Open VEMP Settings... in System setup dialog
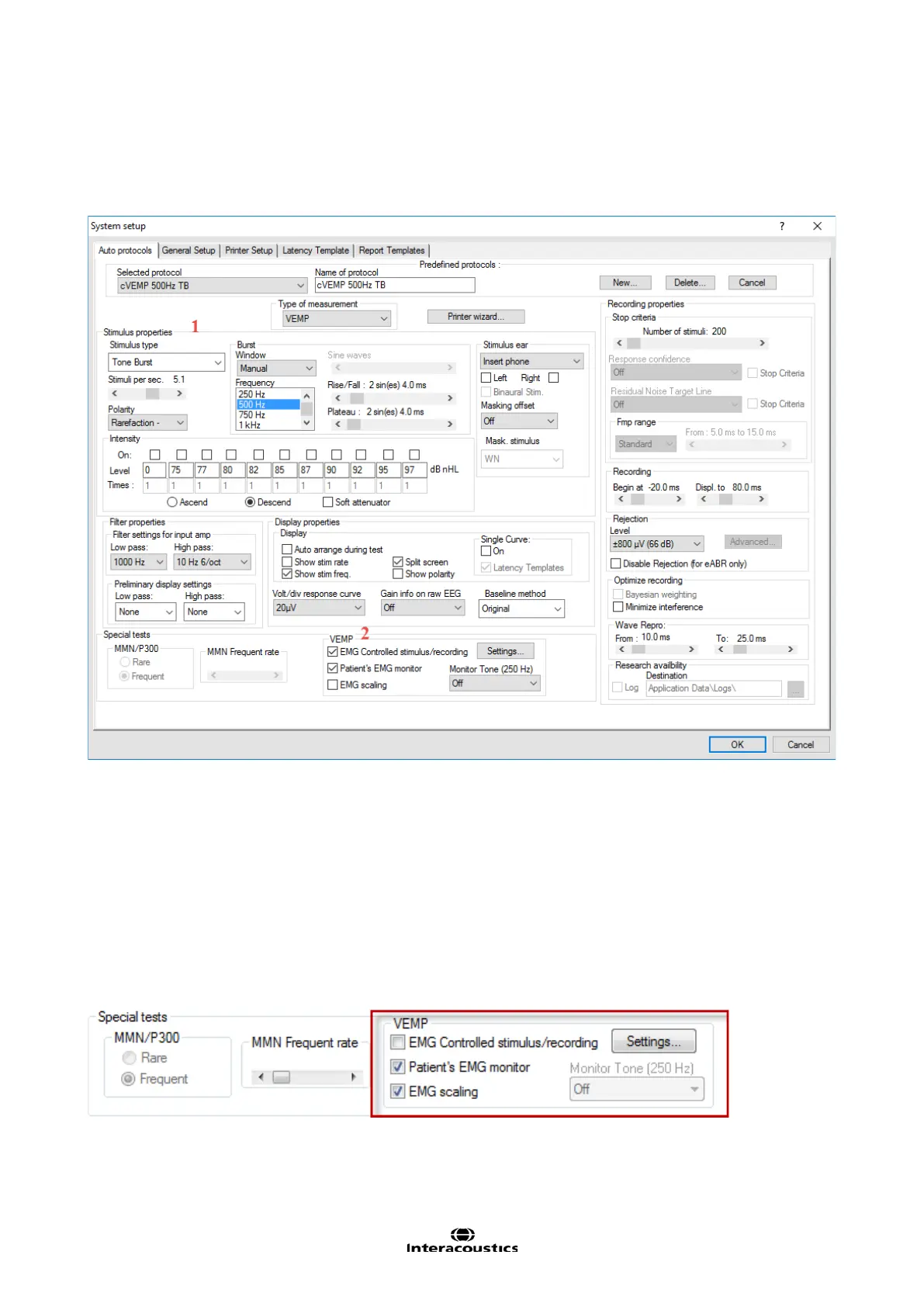This screenshot has height=1307, width=924. click(x=505, y=651)
